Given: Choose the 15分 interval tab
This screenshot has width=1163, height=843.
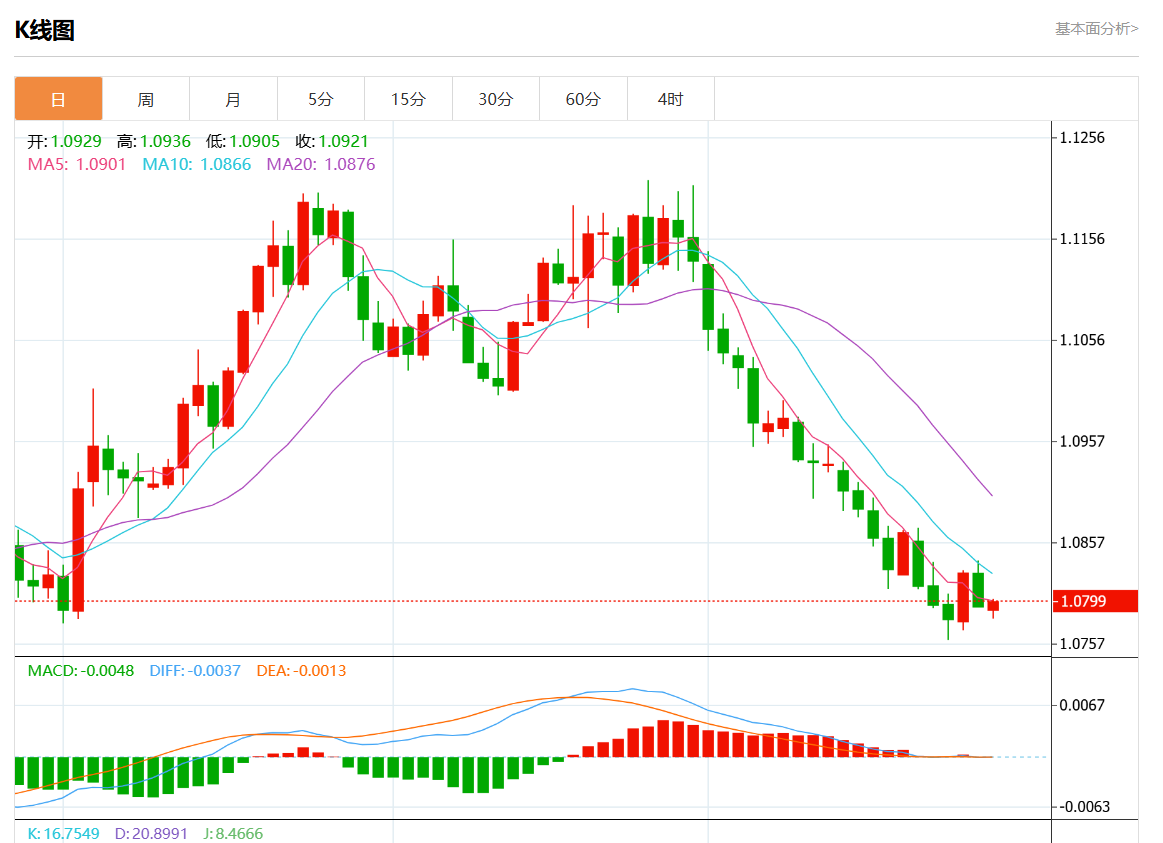Looking at the screenshot, I should click(x=408, y=99).
